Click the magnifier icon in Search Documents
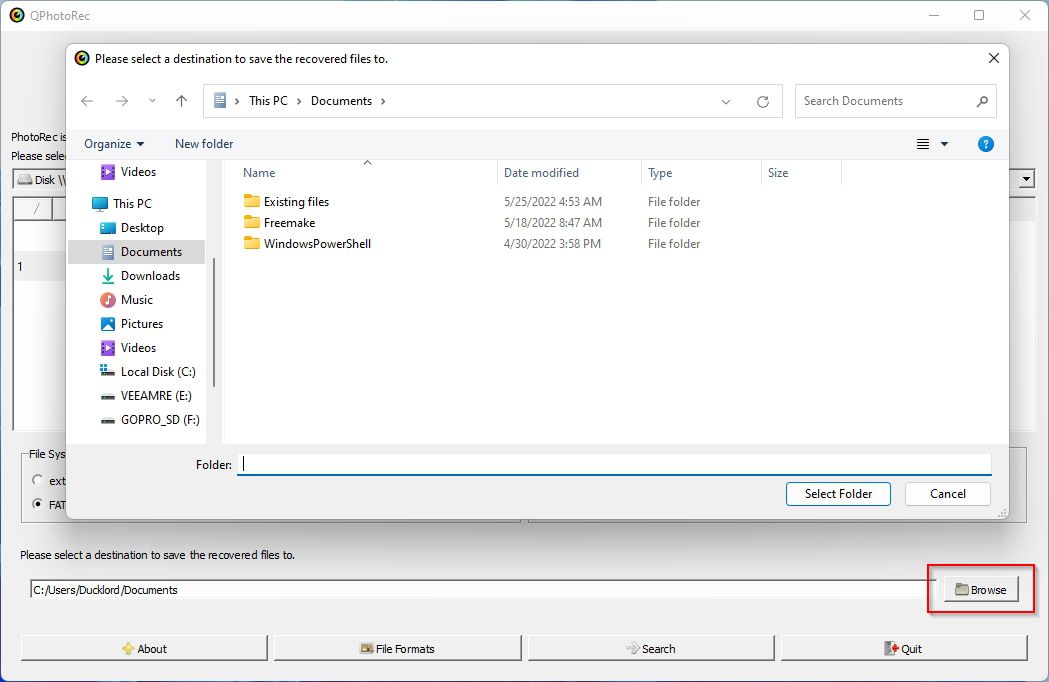This screenshot has height=682, width=1049. point(981,101)
